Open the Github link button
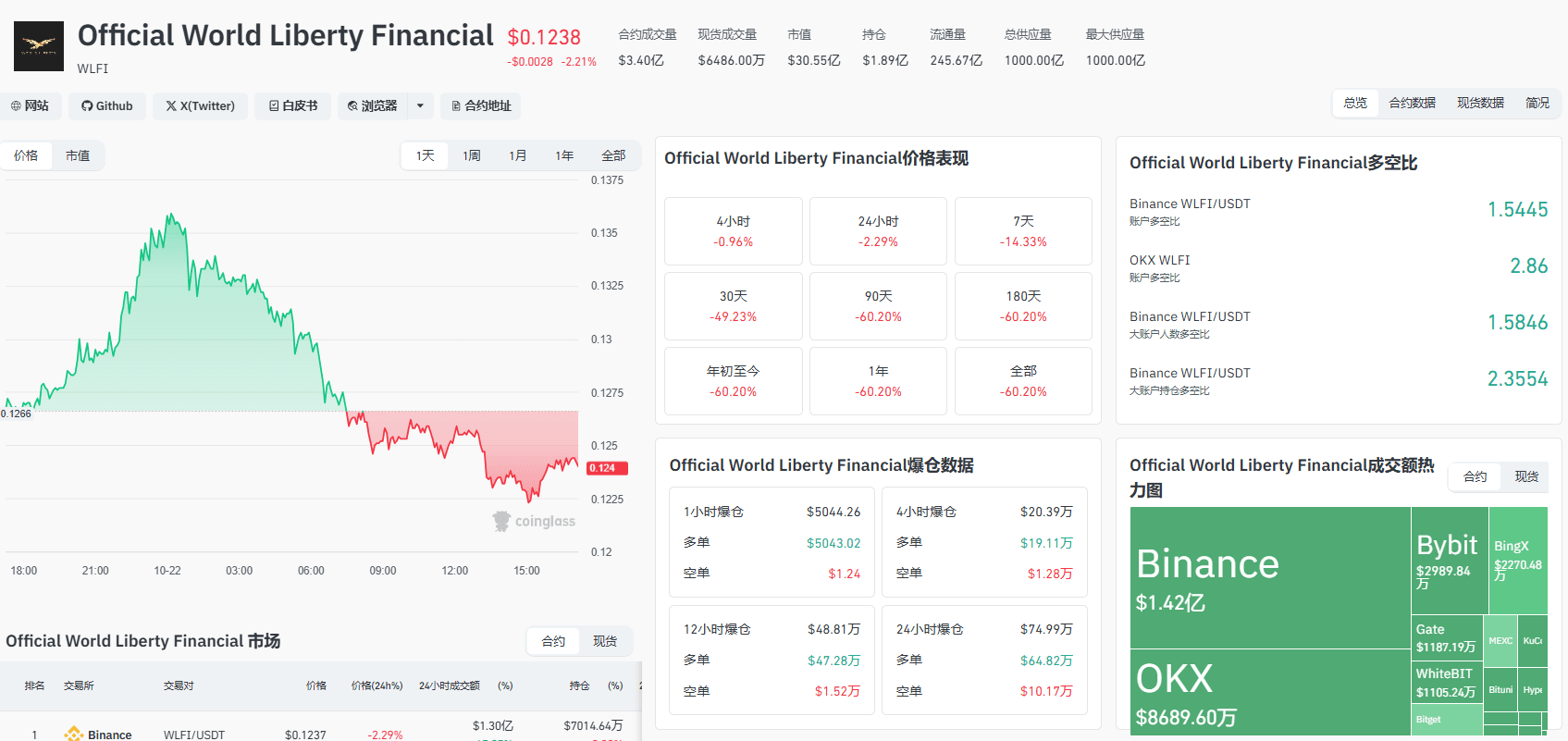The height and width of the screenshot is (741, 1568). point(107,105)
